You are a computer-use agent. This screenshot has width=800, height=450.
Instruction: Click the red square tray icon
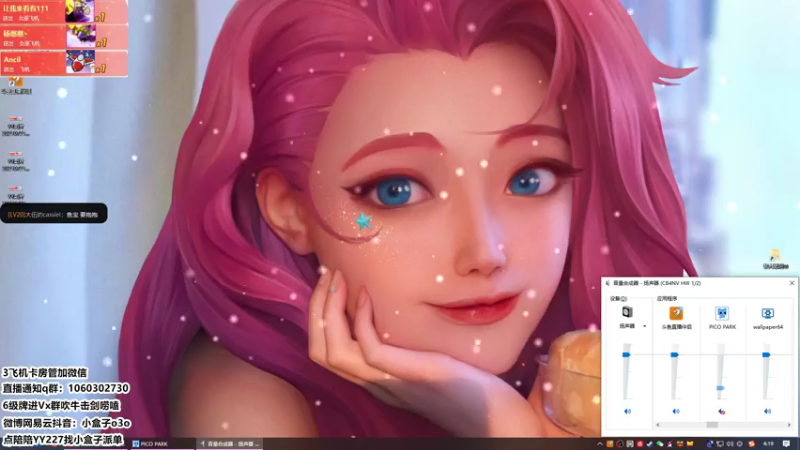click(640, 444)
